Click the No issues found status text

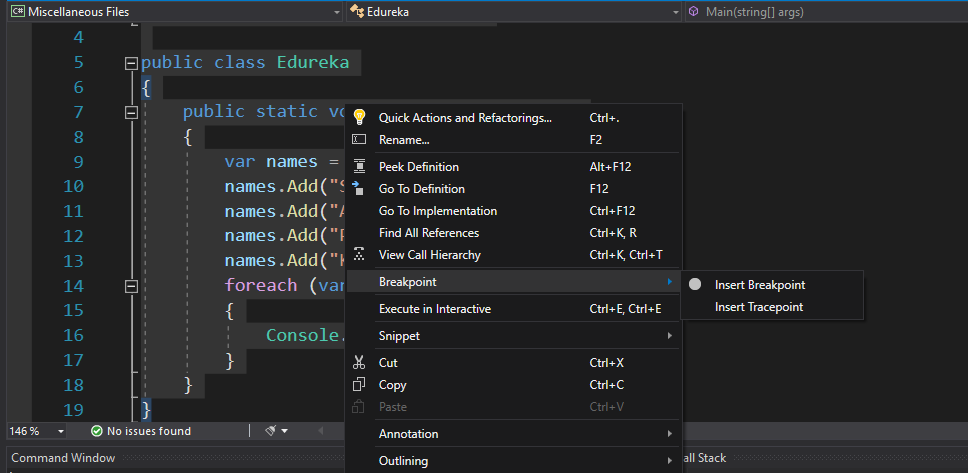149,431
